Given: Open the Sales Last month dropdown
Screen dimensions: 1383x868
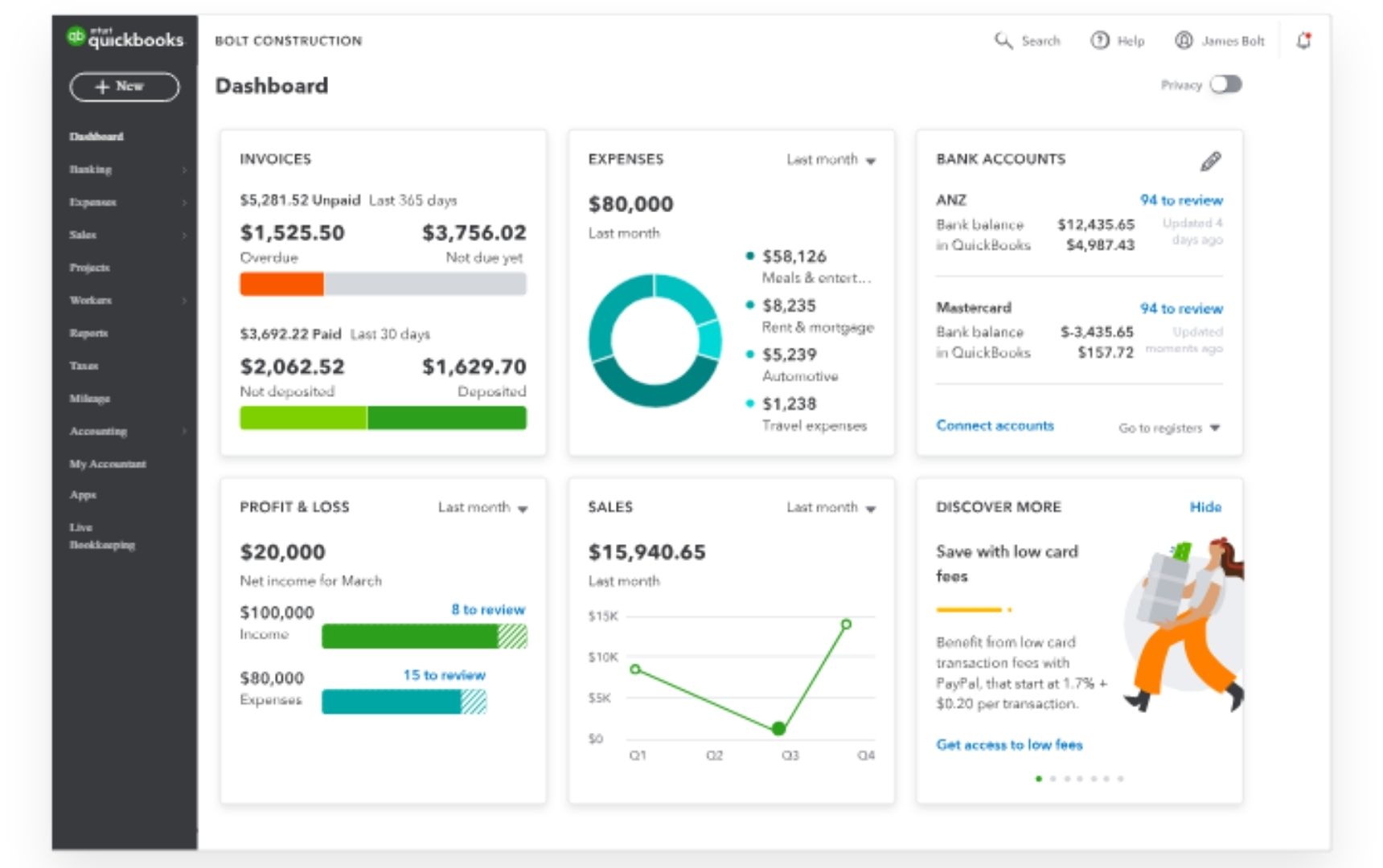Looking at the screenshot, I should click(831, 508).
